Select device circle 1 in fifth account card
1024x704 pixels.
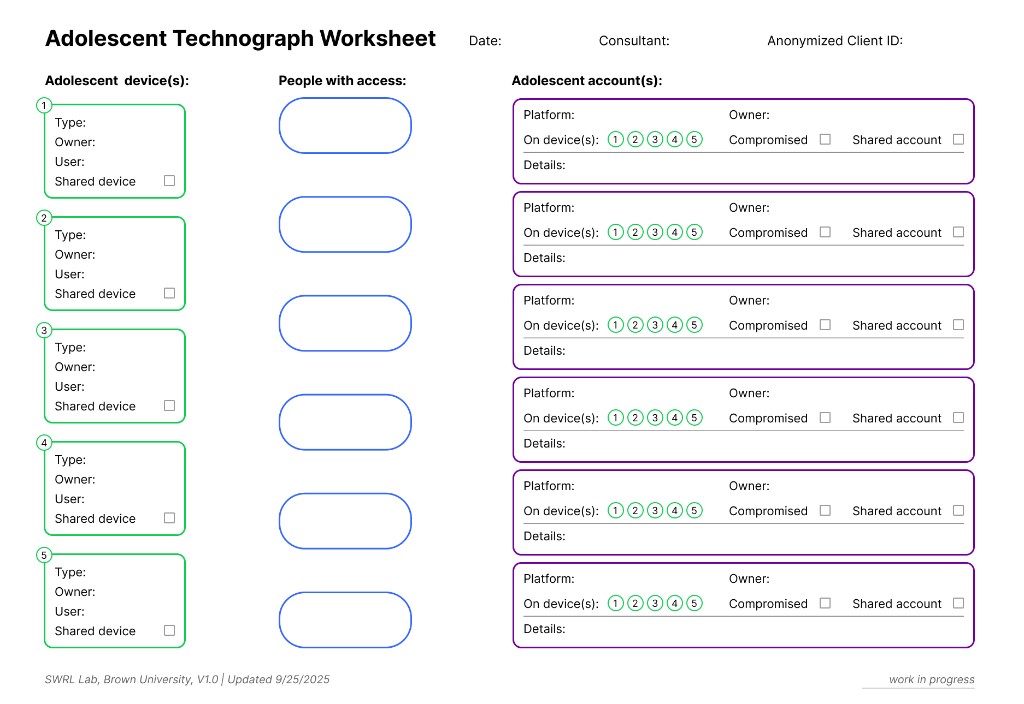616,510
